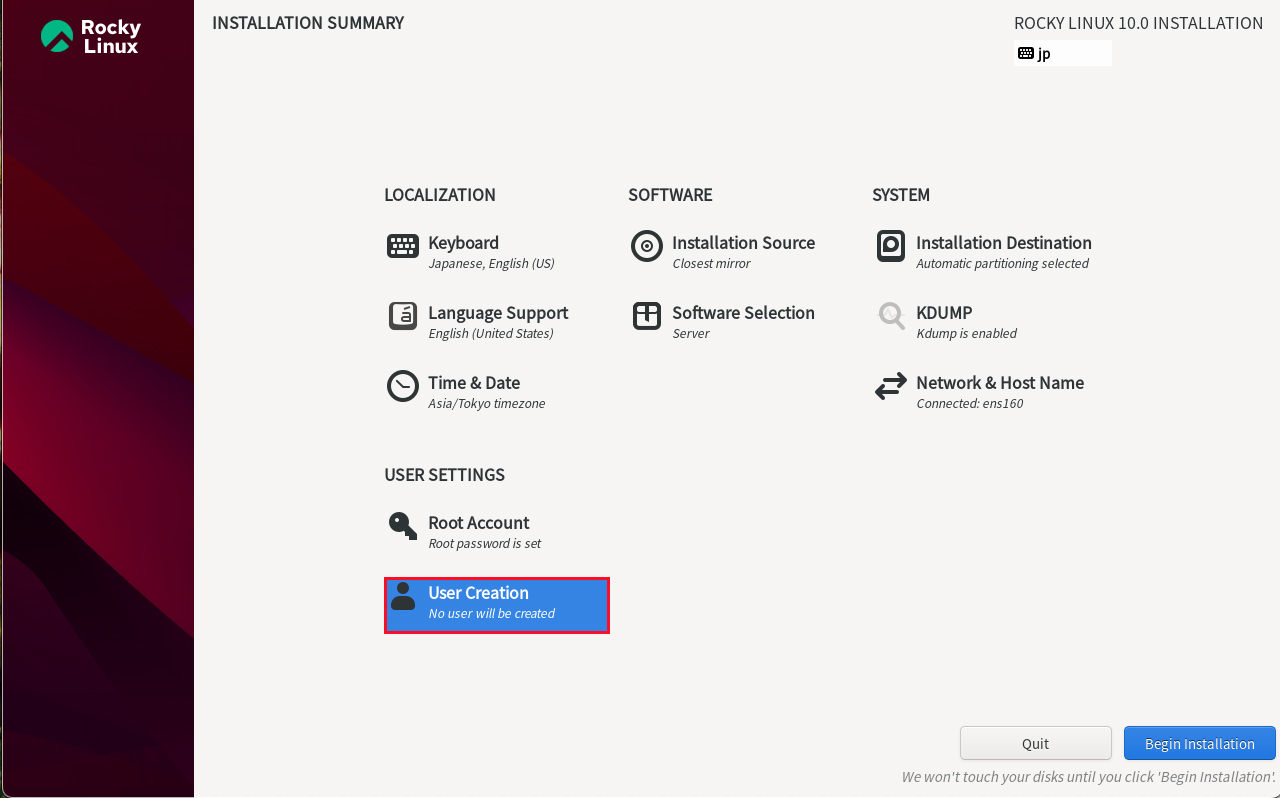Click the Software Selection package icon

click(x=647, y=316)
